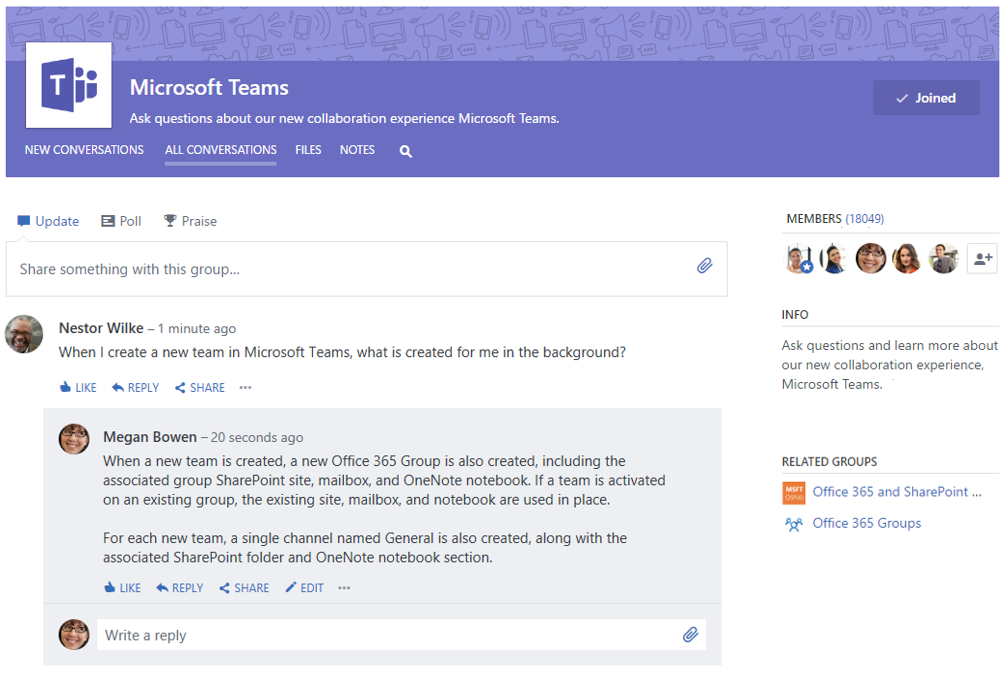Image resolution: width=1005 pixels, height=679 pixels.
Task: Click Megan Bowen's avatar beside Write a reply
Action: point(74,635)
